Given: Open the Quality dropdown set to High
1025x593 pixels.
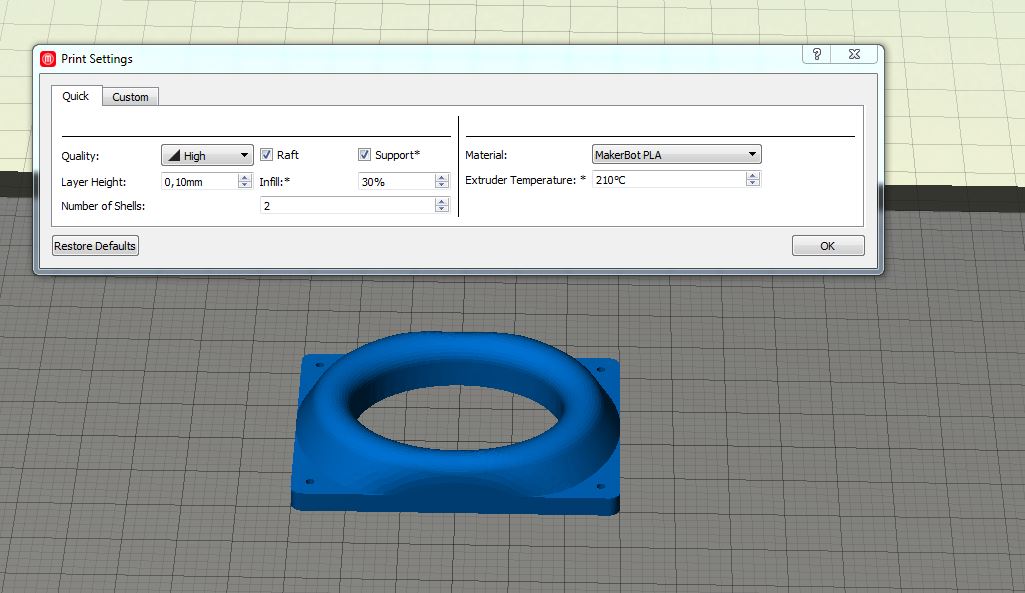Looking at the screenshot, I should coord(207,155).
